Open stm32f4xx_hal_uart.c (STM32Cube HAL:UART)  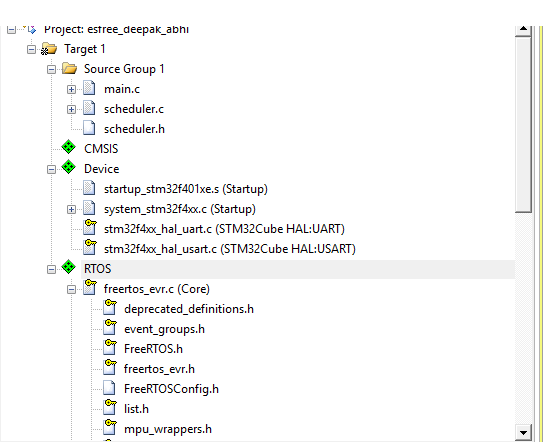pyautogui.click(x=224, y=229)
